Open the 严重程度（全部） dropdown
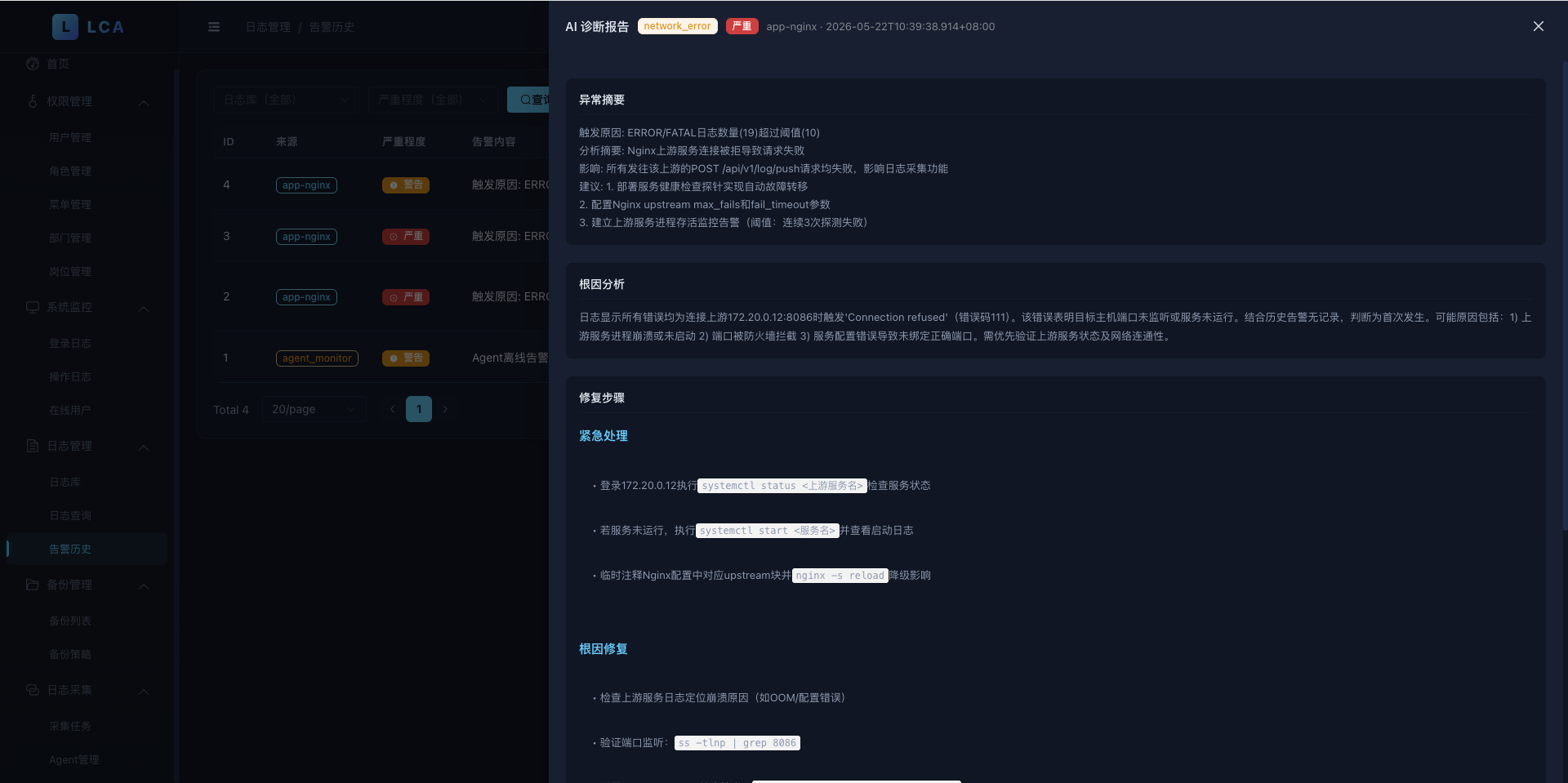1568x783 pixels. click(433, 100)
